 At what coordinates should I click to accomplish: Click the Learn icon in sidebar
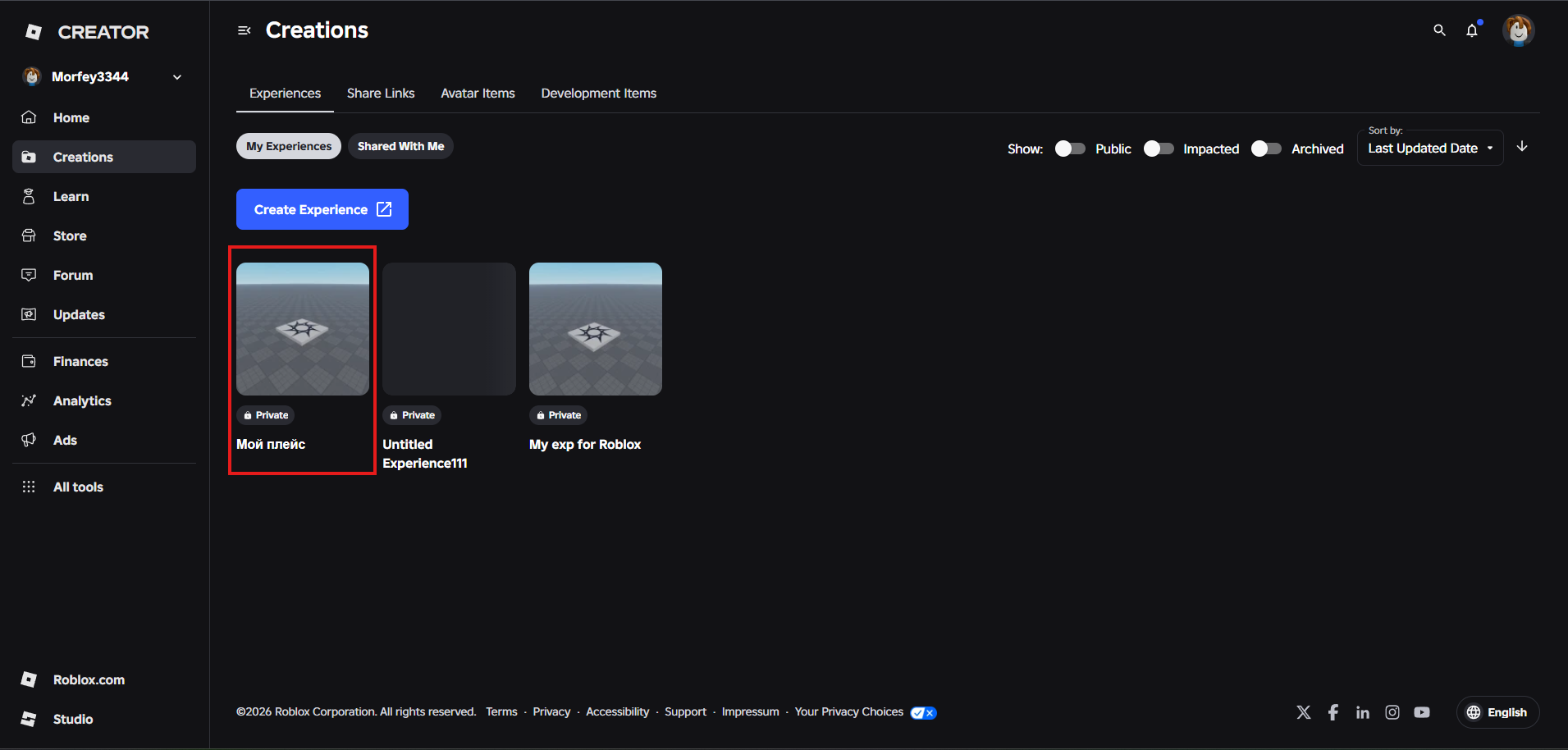pyautogui.click(x=29, y=196)
